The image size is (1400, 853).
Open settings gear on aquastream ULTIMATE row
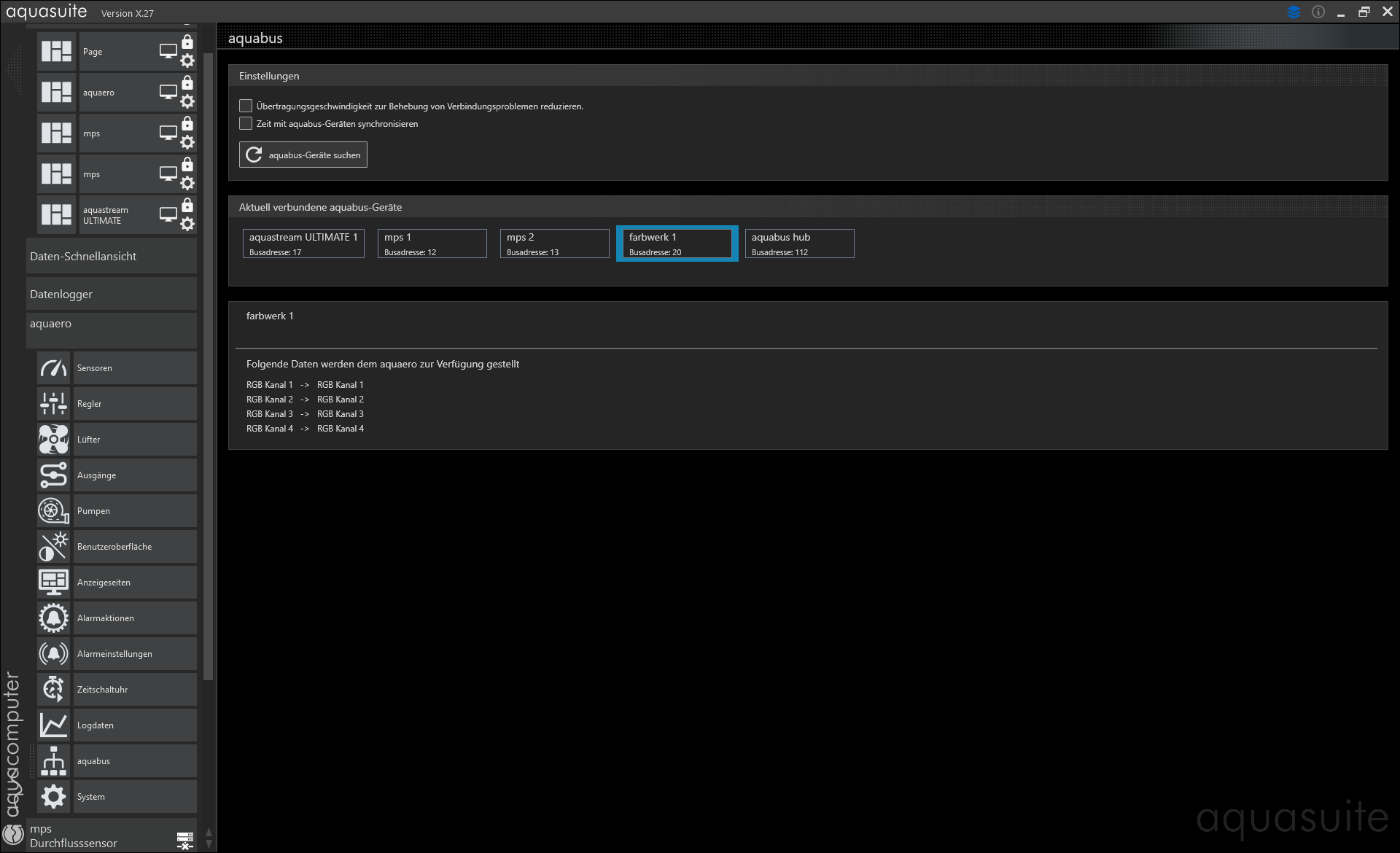coord(187,225)
